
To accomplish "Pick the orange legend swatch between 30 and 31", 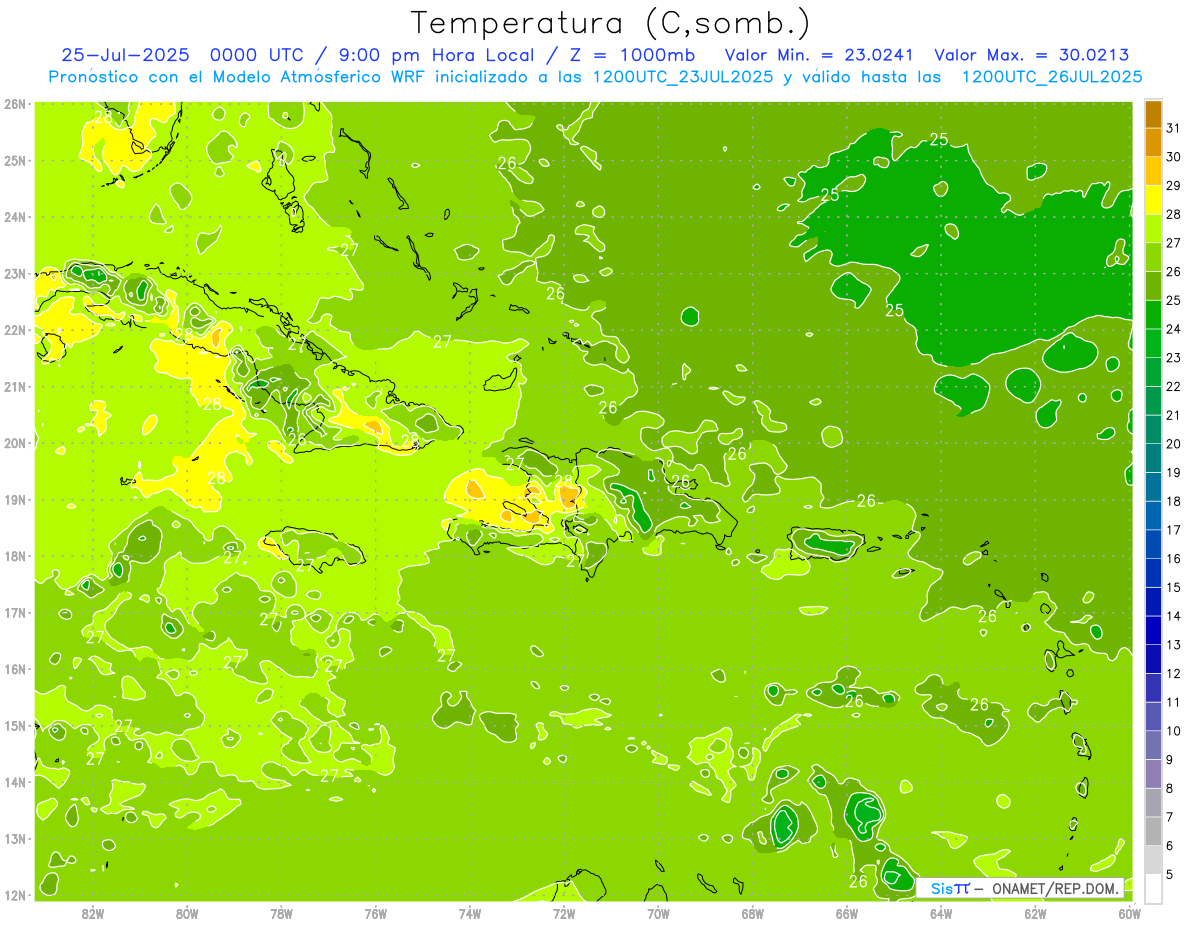I will tap(1153, 143).
